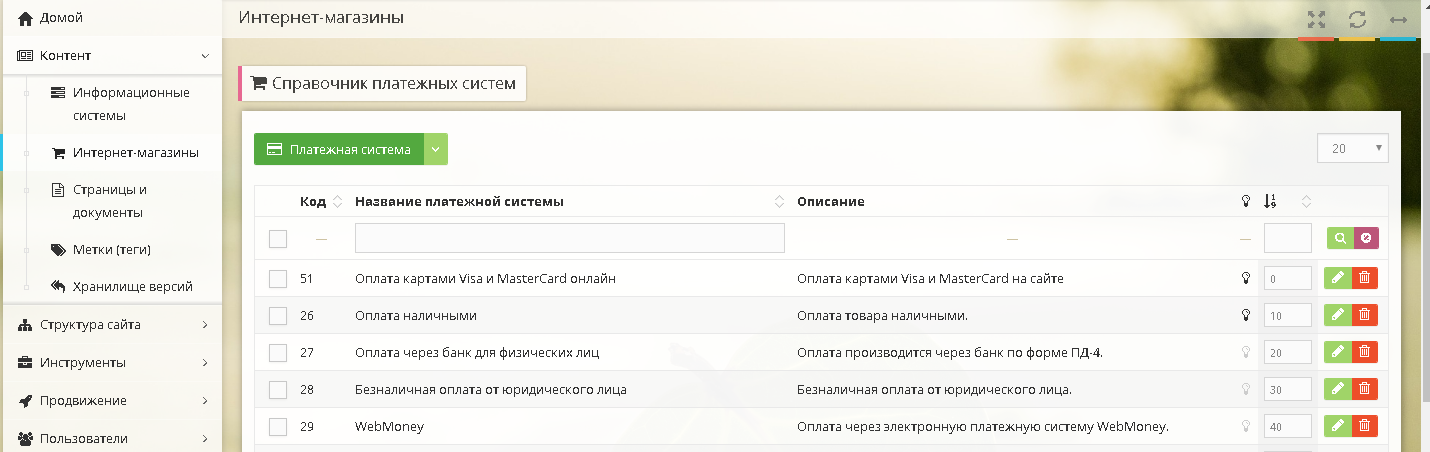Click the payment system name filter field

[569, 238]
